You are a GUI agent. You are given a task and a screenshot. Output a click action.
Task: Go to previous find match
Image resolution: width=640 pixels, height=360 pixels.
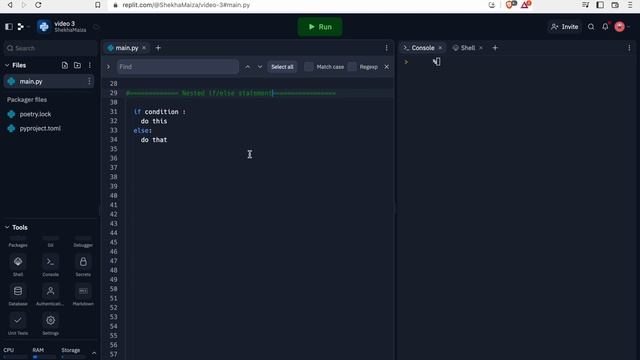pos(247,67)
